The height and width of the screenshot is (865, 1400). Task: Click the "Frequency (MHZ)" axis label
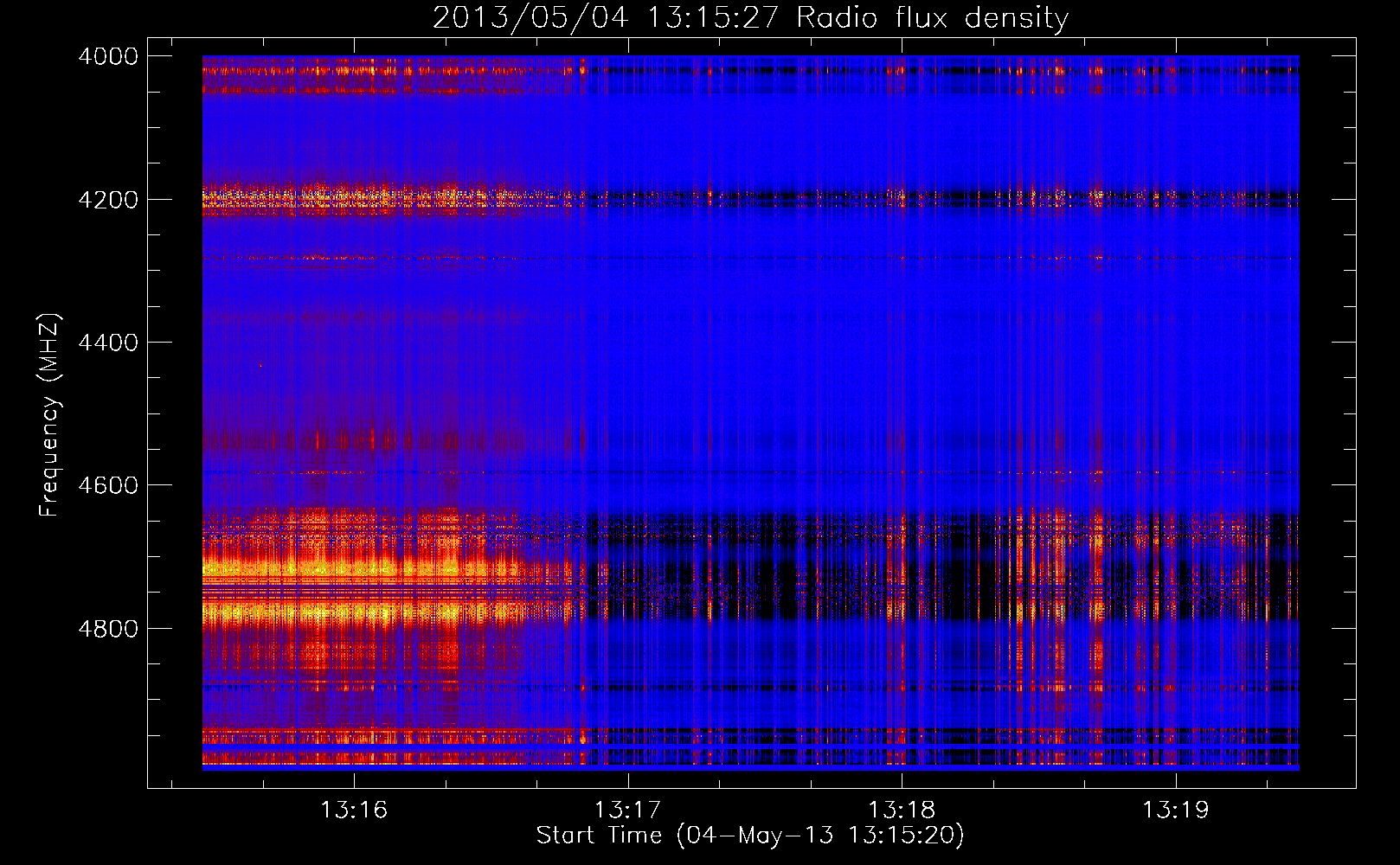[49, 415]
